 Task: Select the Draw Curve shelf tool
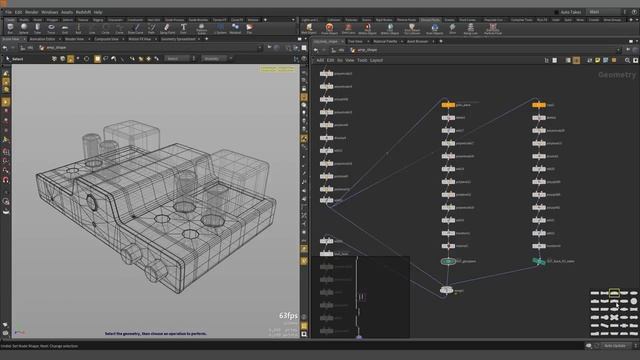136,29
